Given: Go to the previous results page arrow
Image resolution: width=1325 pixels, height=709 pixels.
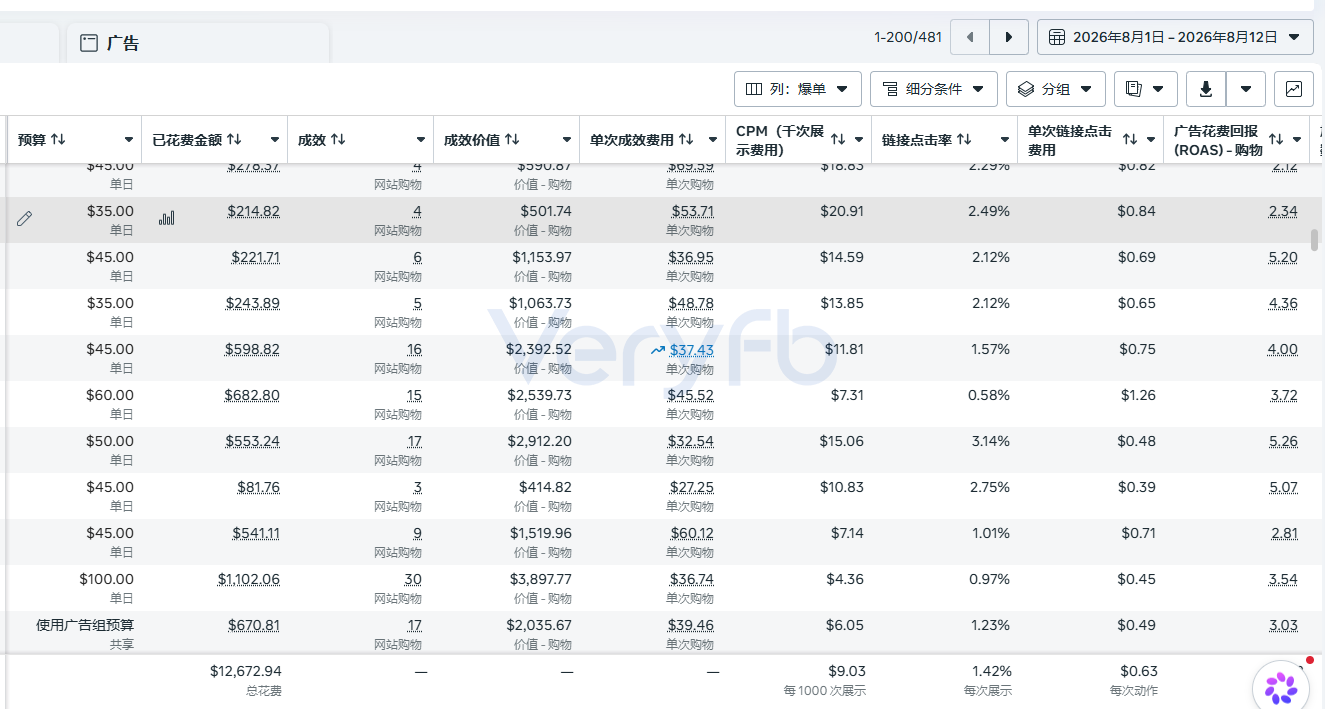Looking at the screenshot, I should point(970,37).
